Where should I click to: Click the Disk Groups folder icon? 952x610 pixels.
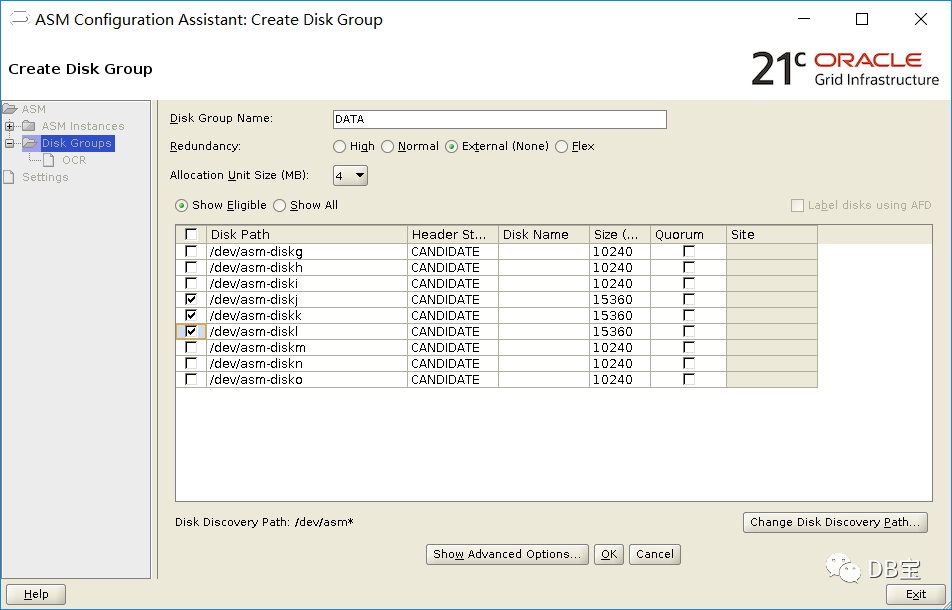click(29, 143)
